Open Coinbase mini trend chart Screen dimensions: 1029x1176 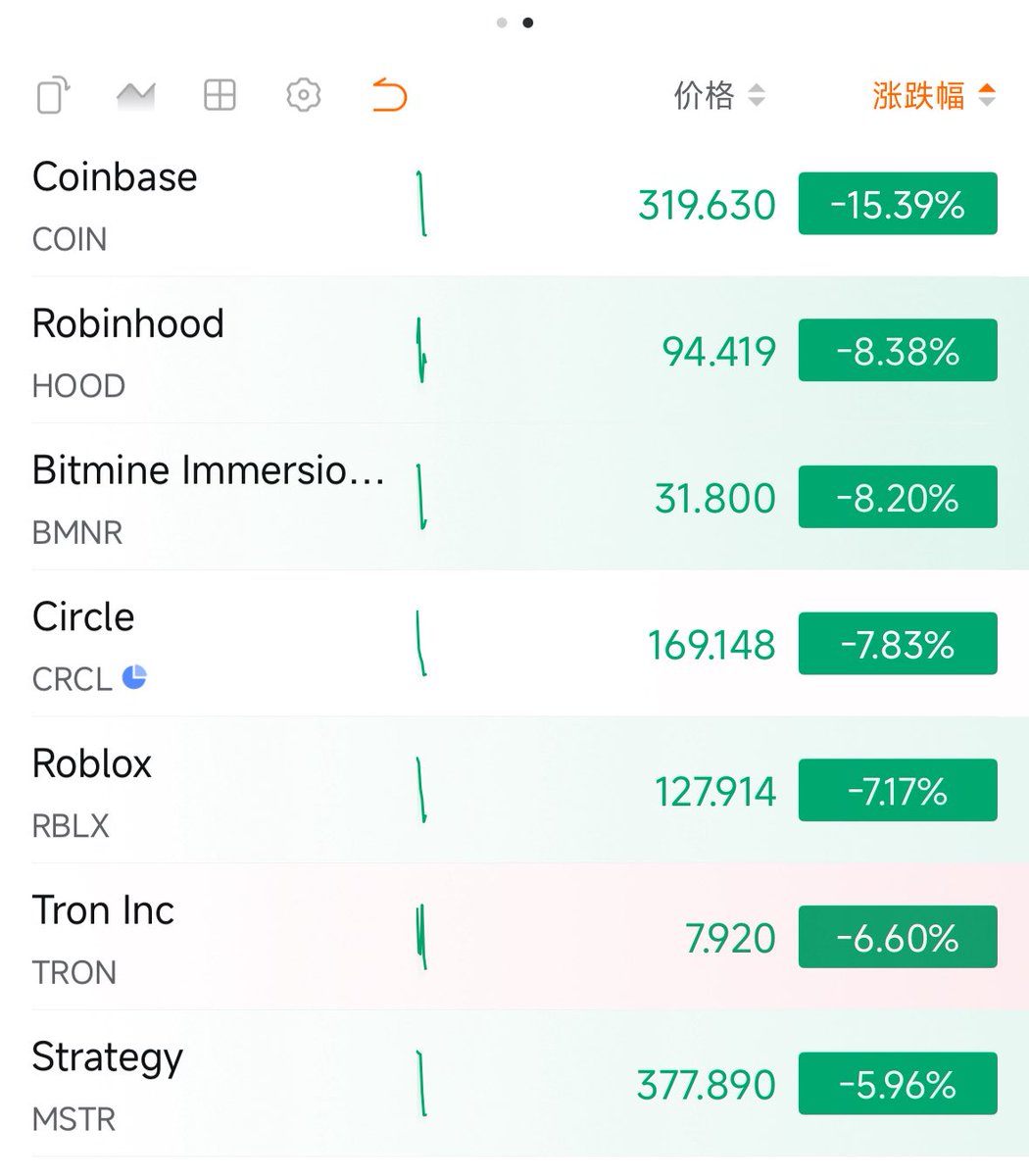pos(421,204)
